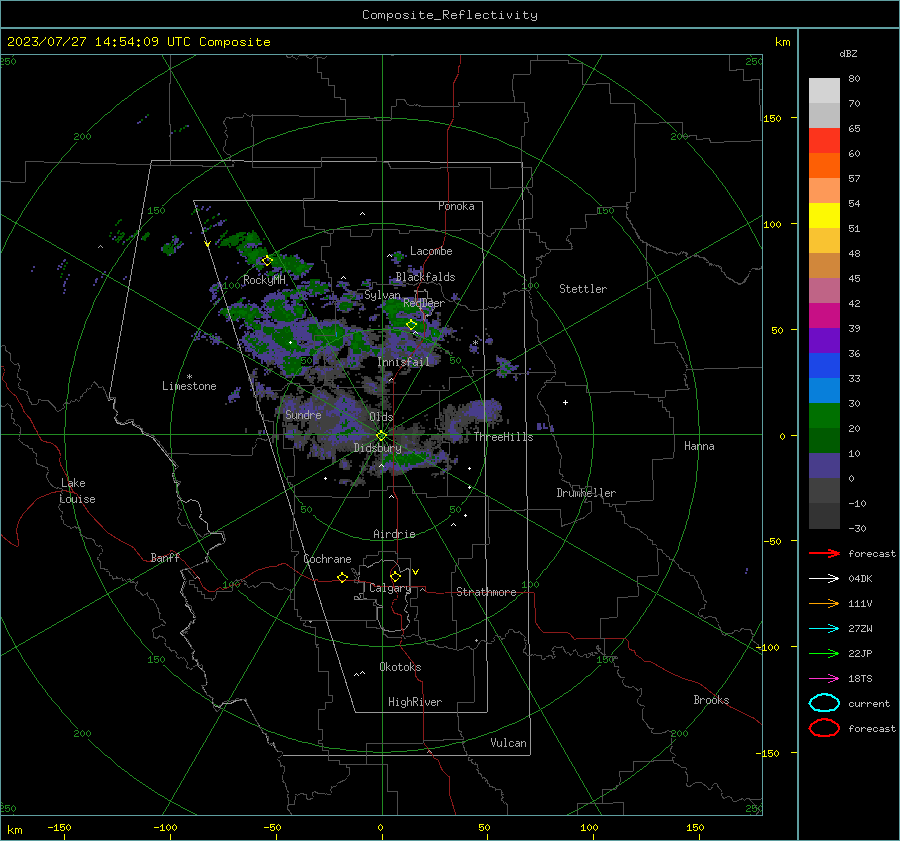The image size is (900, 841).
Task: Select the blue 33–36 dBZ swatch
Action: tap(824, 366)
